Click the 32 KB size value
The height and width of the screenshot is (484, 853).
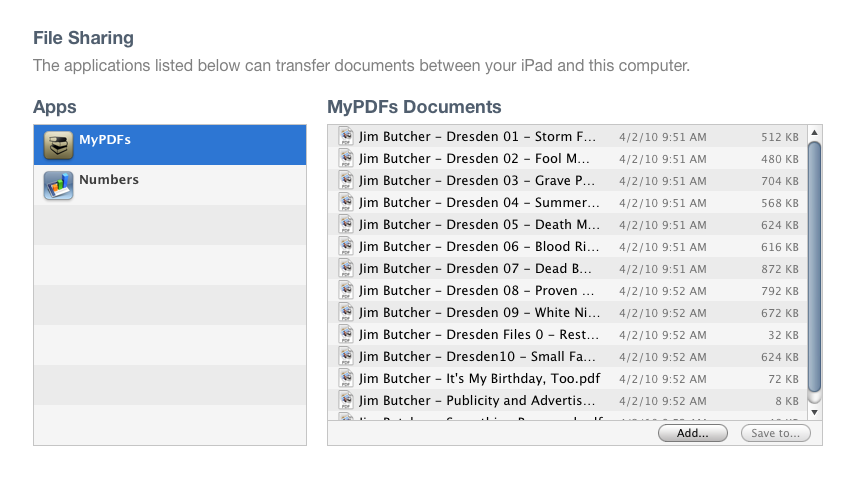click(x=783, y=335)
